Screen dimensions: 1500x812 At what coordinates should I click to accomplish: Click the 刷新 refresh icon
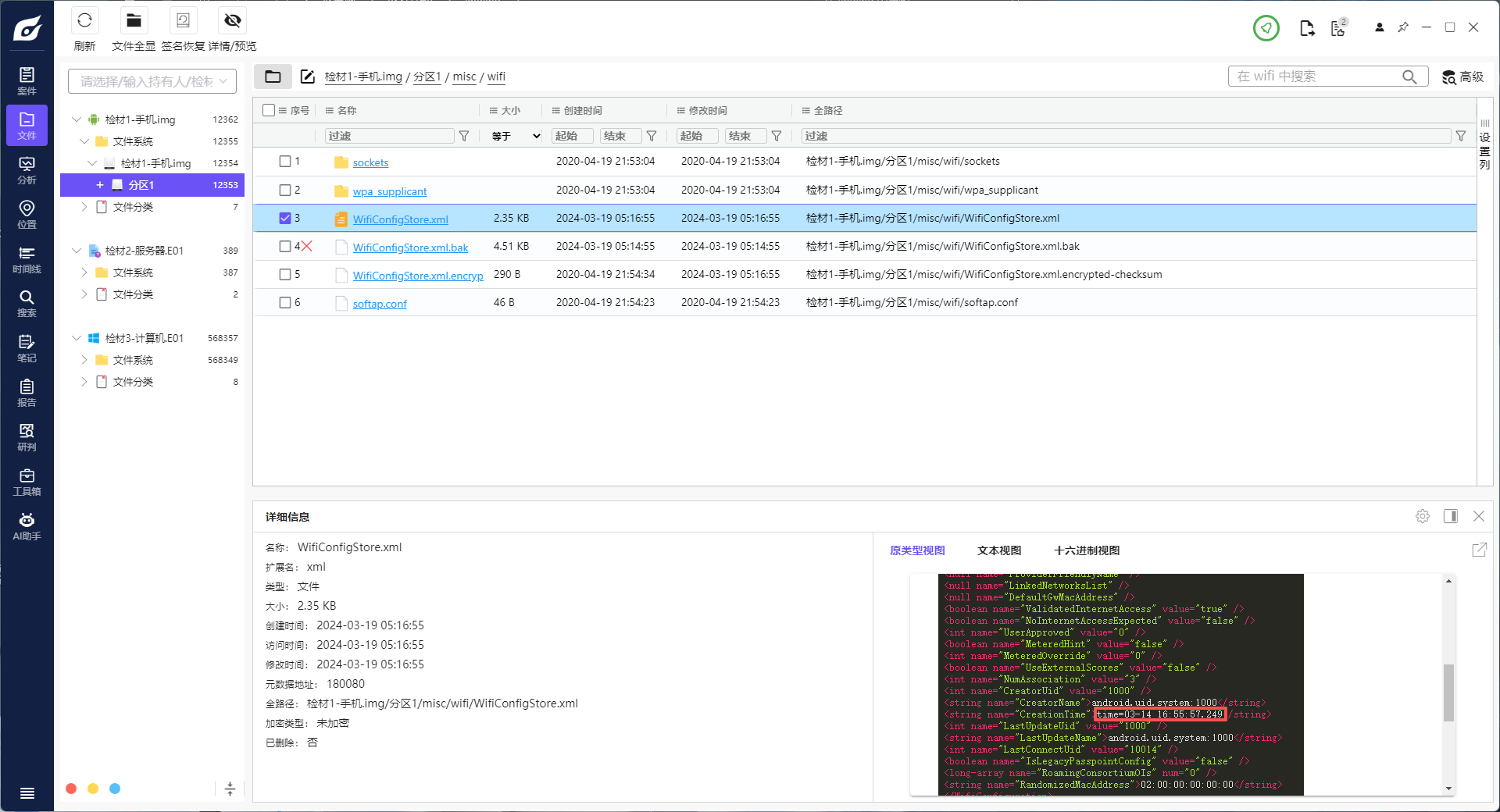(x=84, y=20)
